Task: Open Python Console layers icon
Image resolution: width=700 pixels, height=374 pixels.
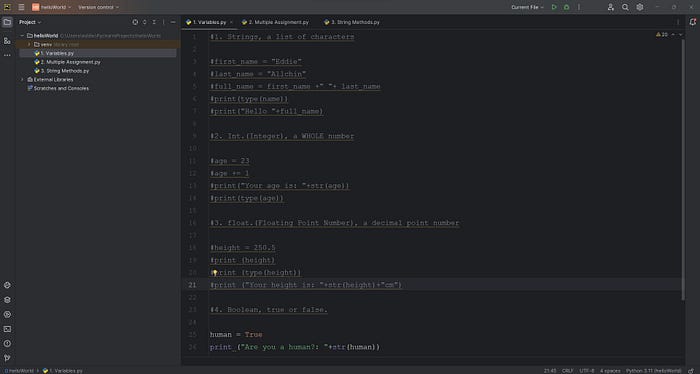Action: pos(7,300)
